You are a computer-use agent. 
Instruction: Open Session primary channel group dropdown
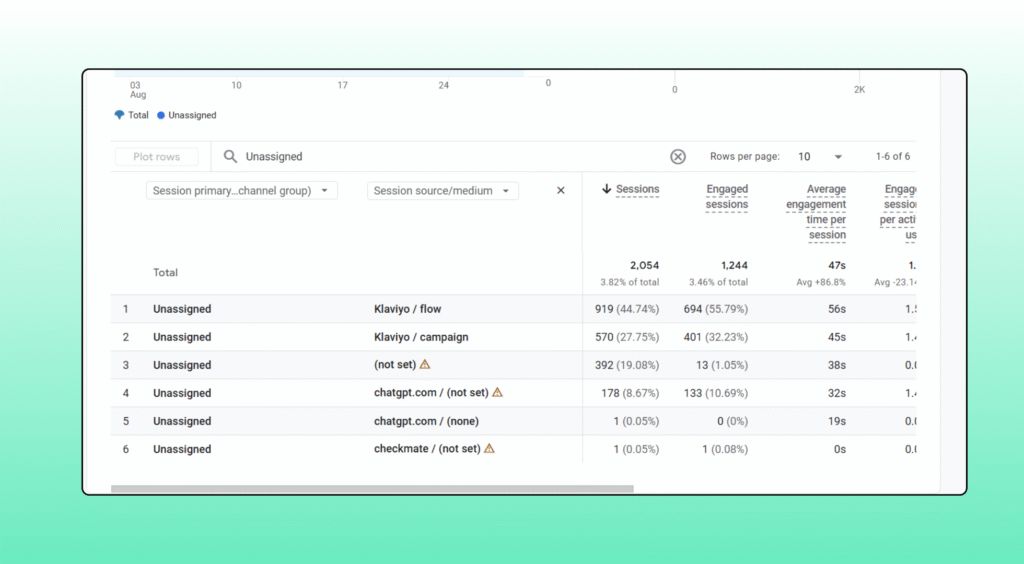pos(241,191)
